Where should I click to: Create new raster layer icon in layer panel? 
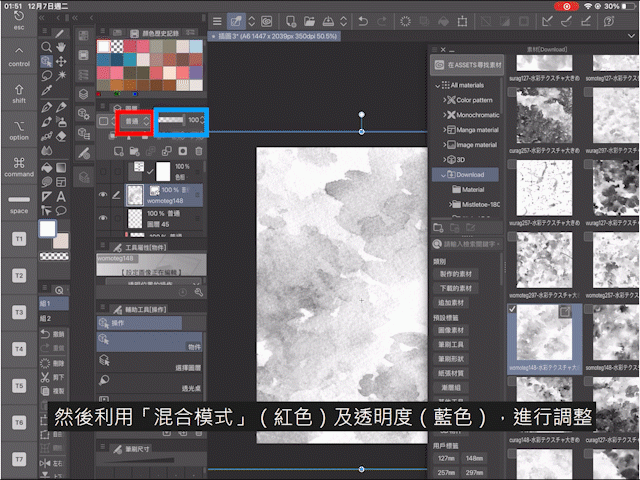click(118, 151)
